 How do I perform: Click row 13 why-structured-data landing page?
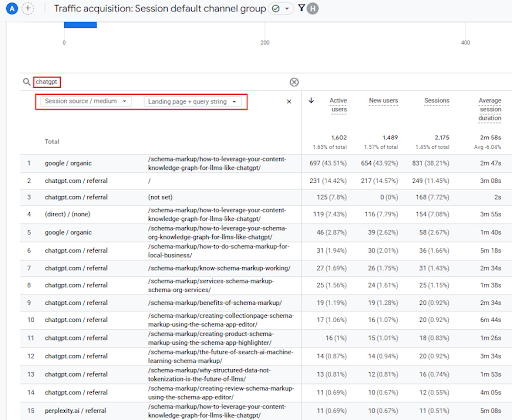coord(209,375)
